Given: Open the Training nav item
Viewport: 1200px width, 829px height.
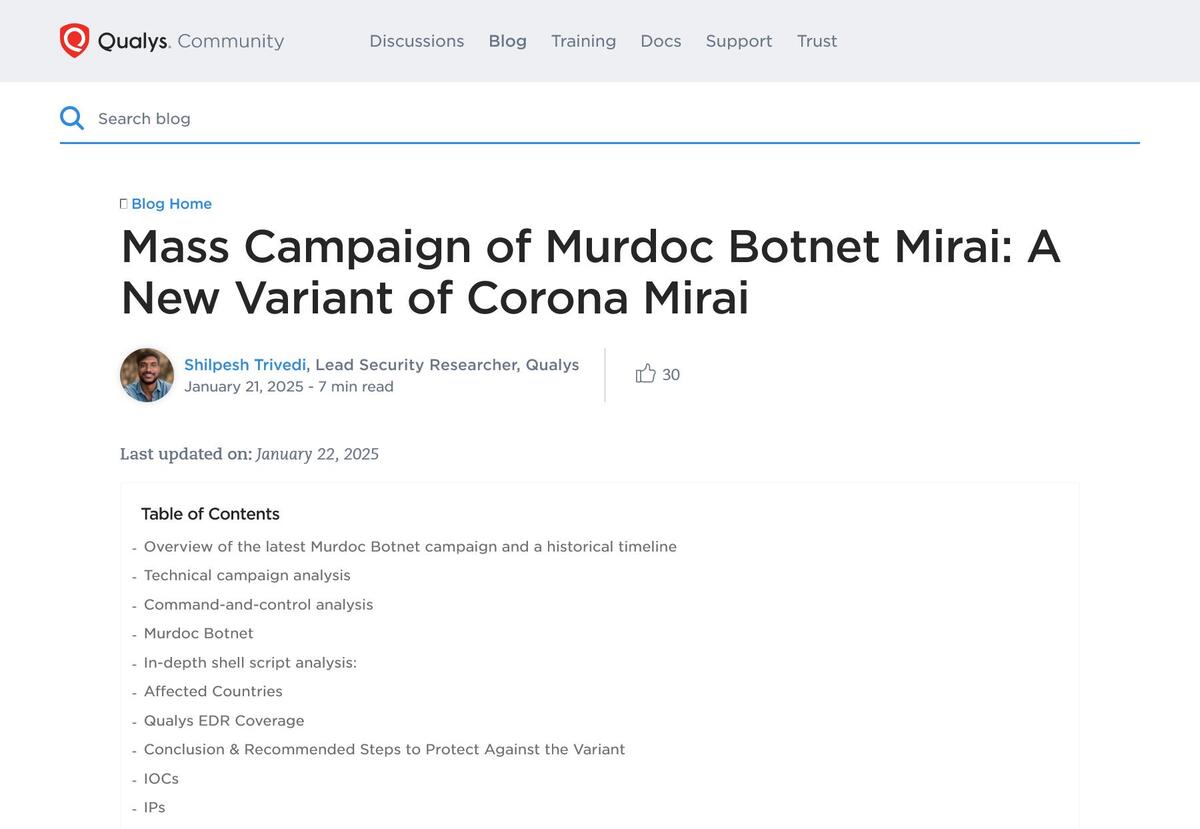Looking at the screenshot, I should point(584,41).
